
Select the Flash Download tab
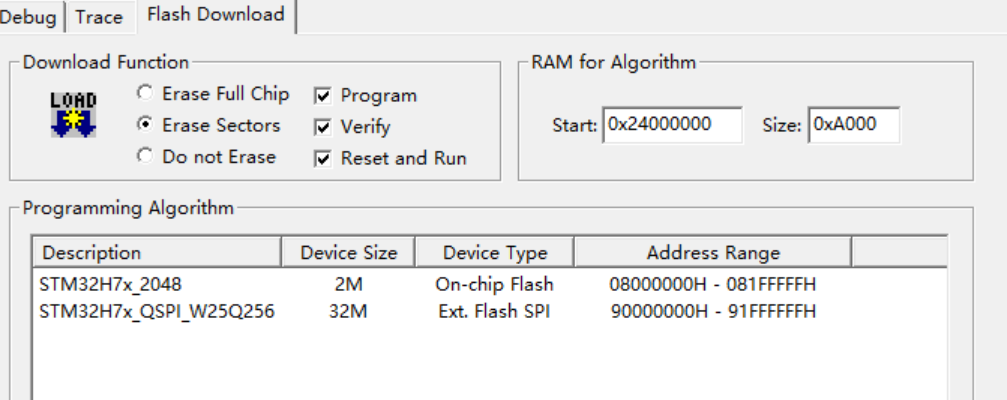tap(216, 15)
